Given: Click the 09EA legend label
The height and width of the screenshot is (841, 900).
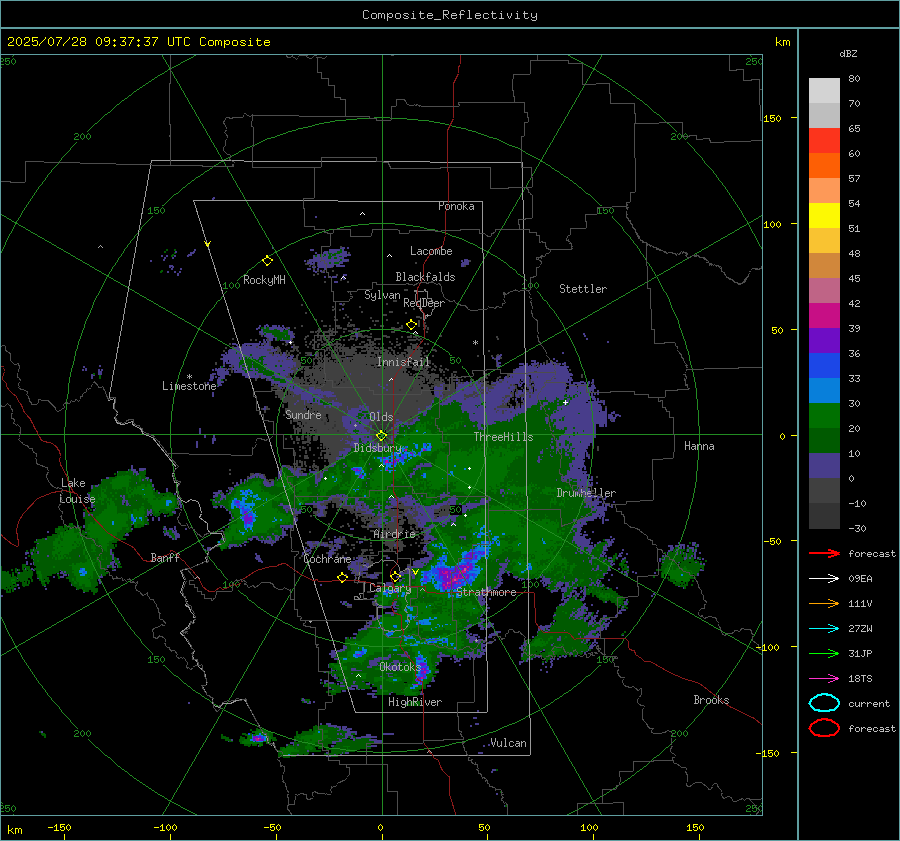Looking at the screenshot, I should pyautogui.click(x=860, y=579).
